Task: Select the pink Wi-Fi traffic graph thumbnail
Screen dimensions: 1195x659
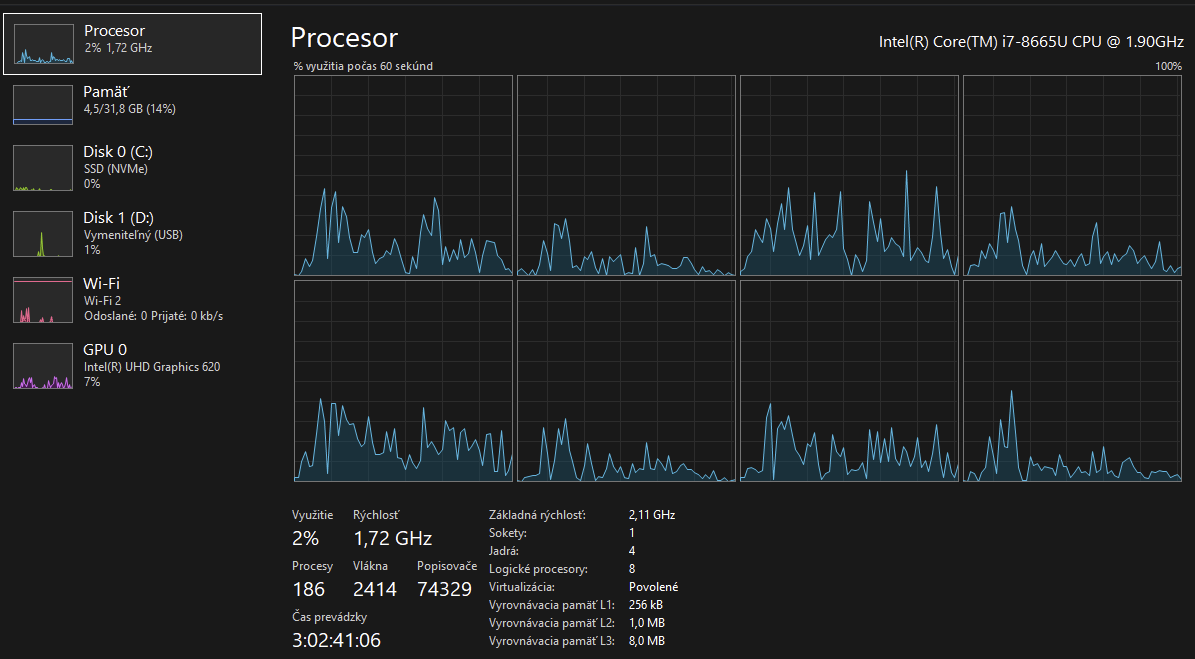Action: [x=43, y=300]
